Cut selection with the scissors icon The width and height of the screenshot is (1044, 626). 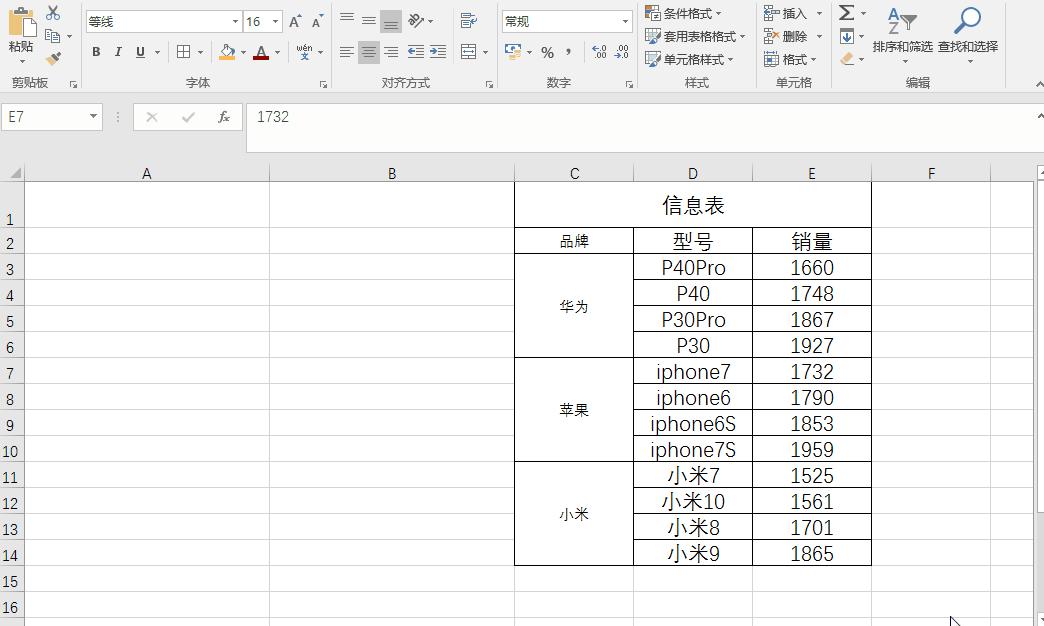point(53,12)
